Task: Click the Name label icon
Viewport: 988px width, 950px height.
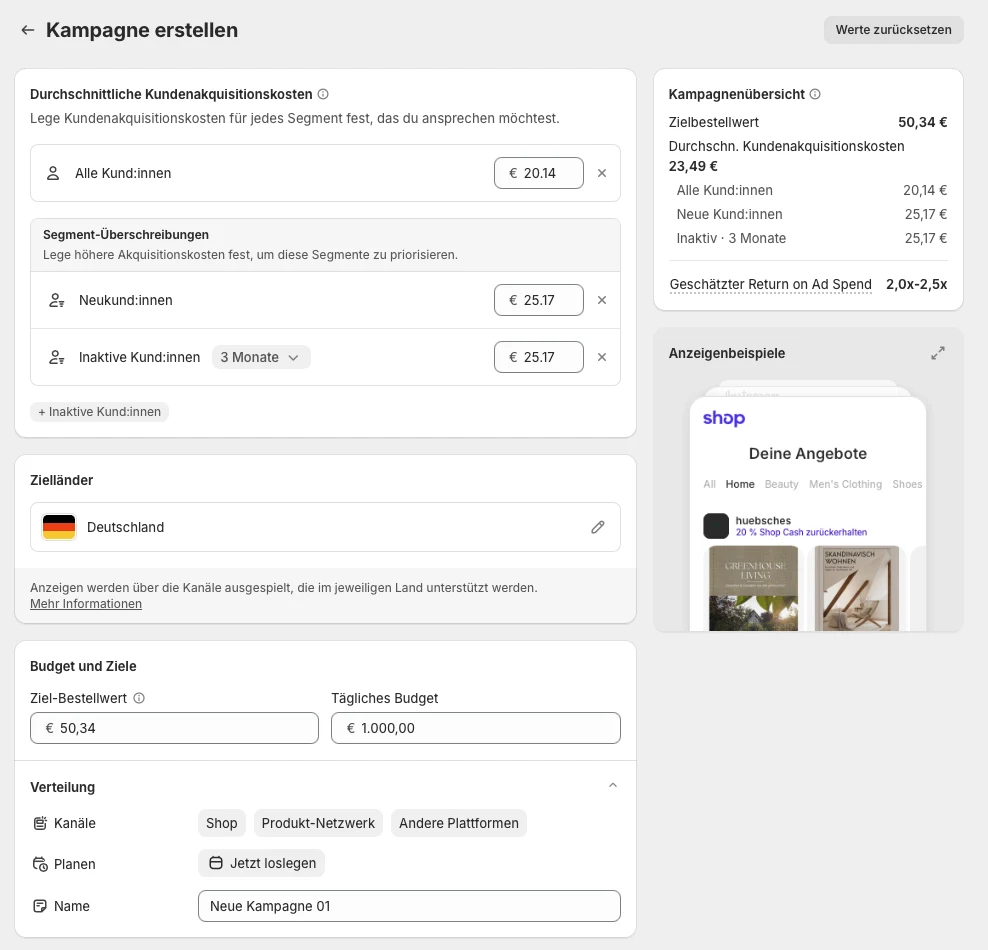Action: (40, 906)
